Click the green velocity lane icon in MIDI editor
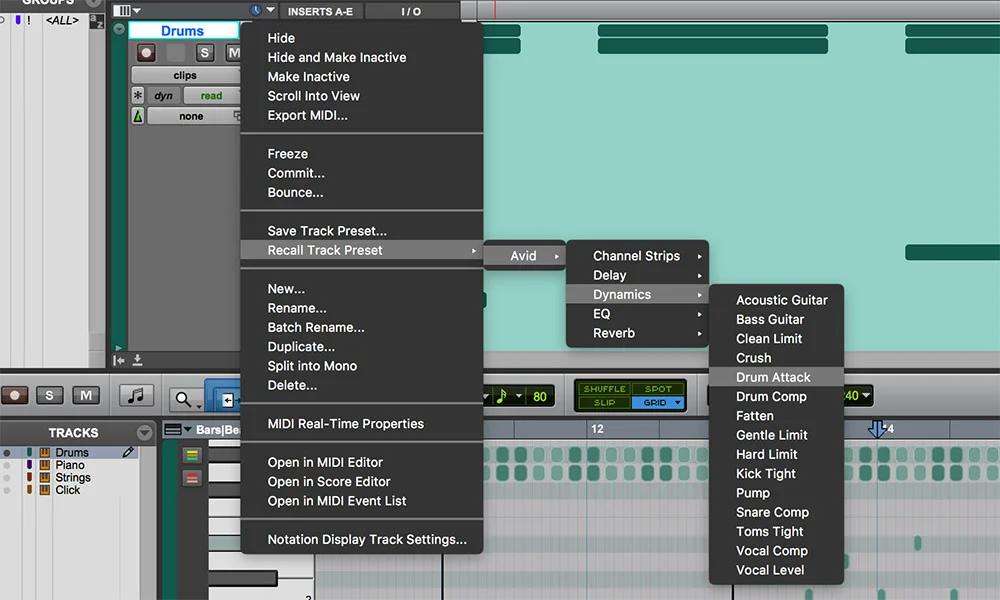 [x=192, y=455]
